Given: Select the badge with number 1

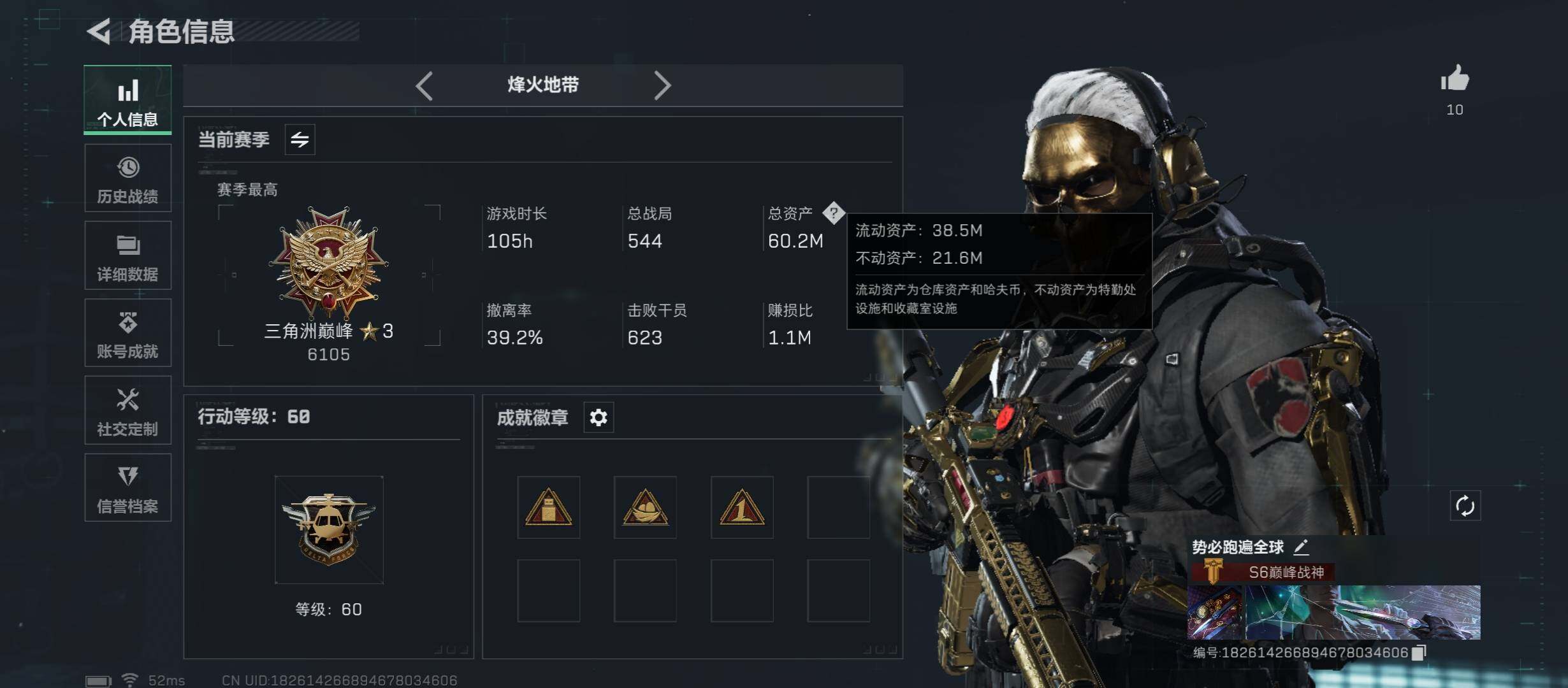Looking at the screenshot, I should [x=742, y=508].
